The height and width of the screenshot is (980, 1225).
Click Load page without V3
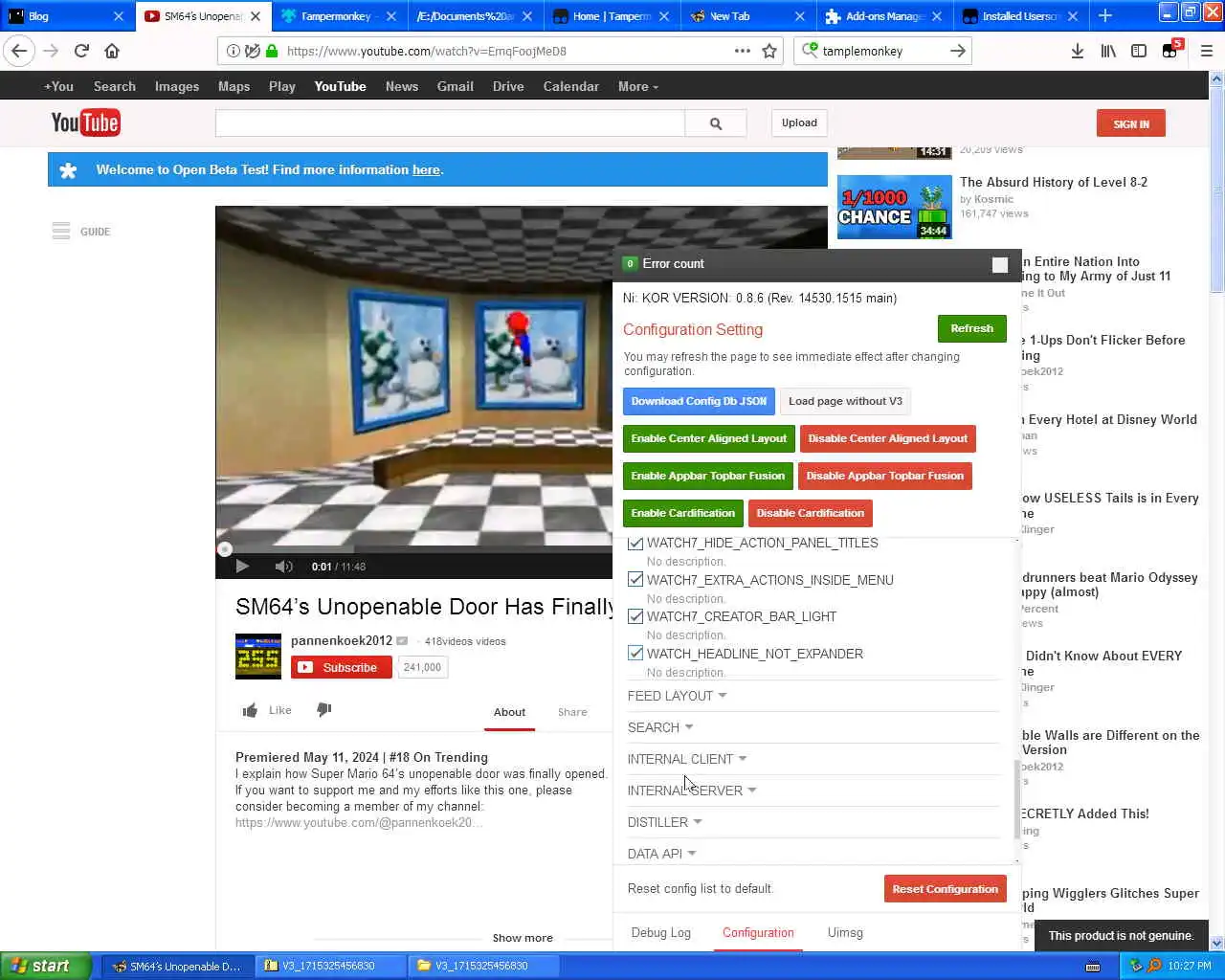click(845, 401)
